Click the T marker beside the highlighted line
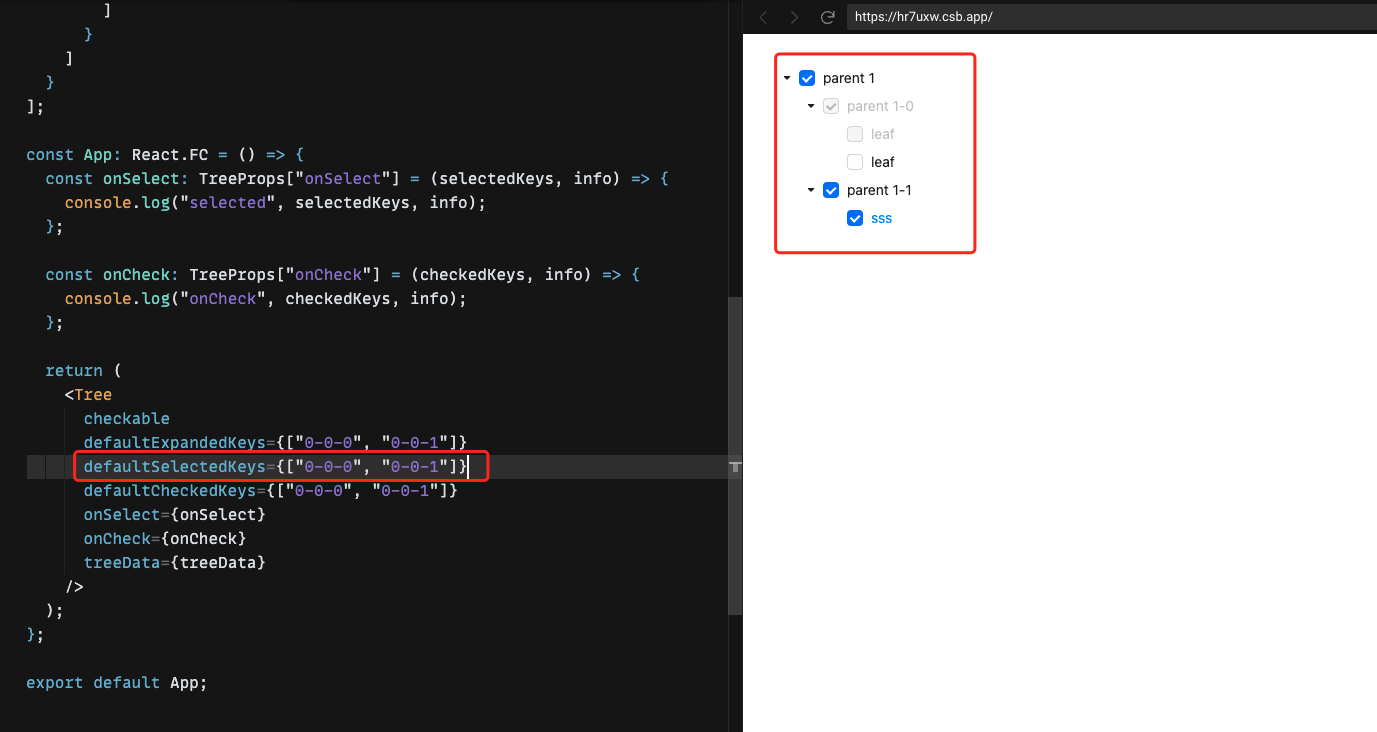This screenshot has height=732, width=1377. pyautogui.click(x=736, y=466)
